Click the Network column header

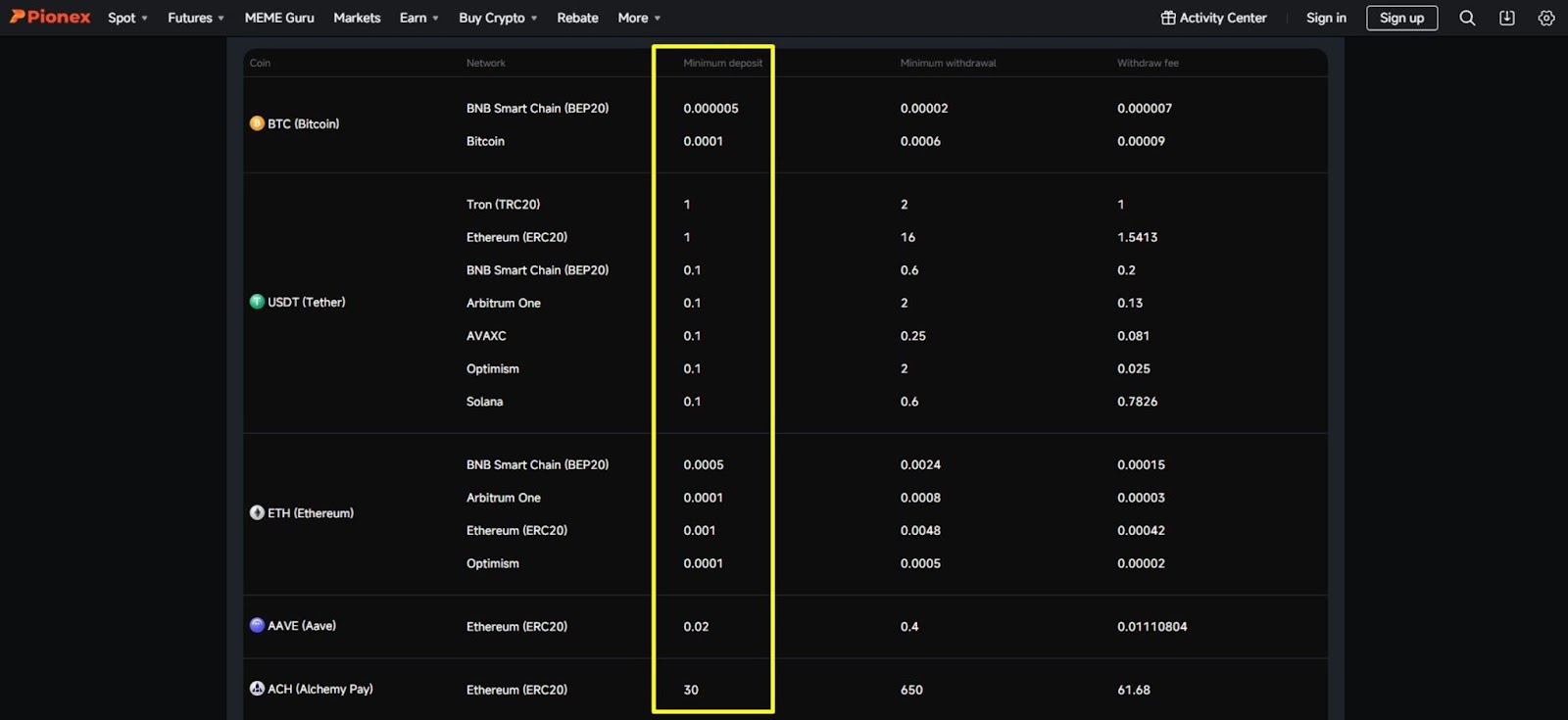tap(486, 63)
